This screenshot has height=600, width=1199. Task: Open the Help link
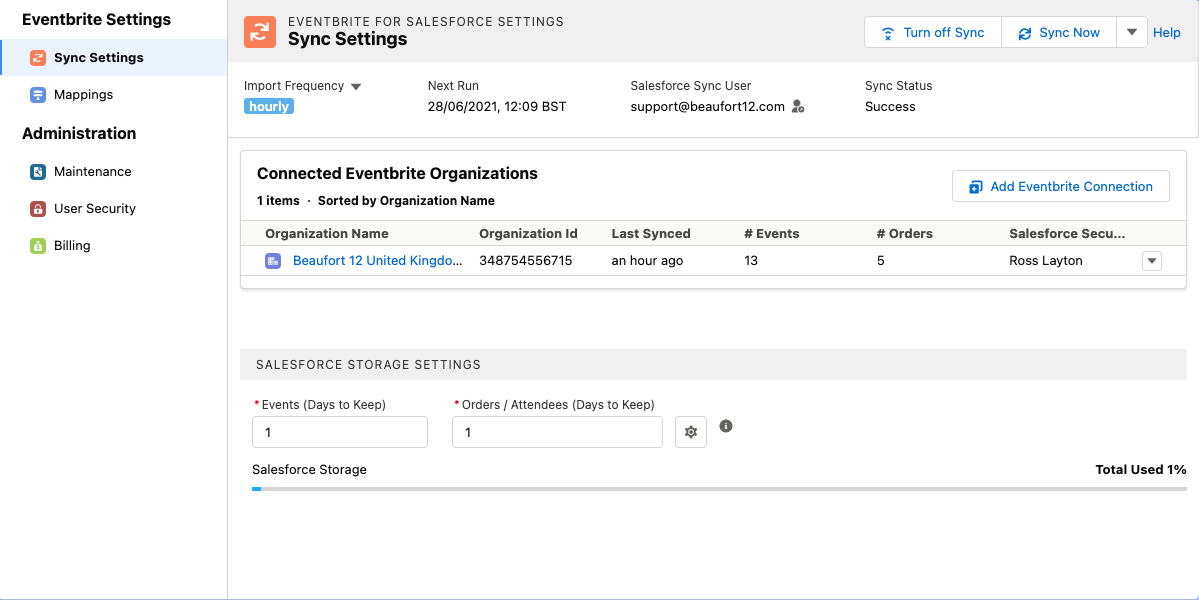point(1167,32)
